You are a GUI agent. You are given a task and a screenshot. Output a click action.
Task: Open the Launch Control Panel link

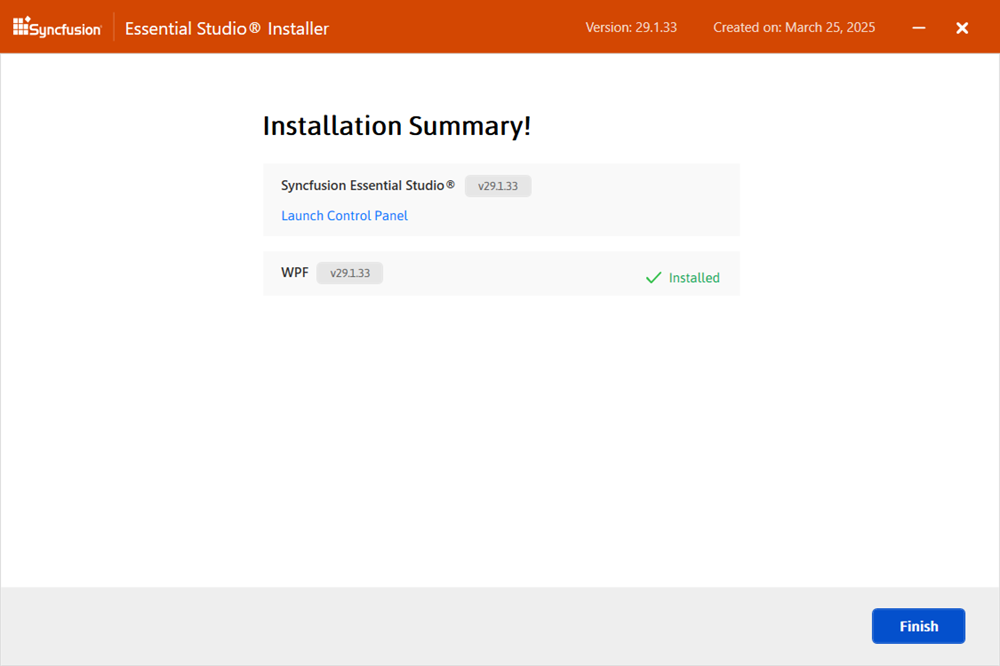(x=344, y=216)
